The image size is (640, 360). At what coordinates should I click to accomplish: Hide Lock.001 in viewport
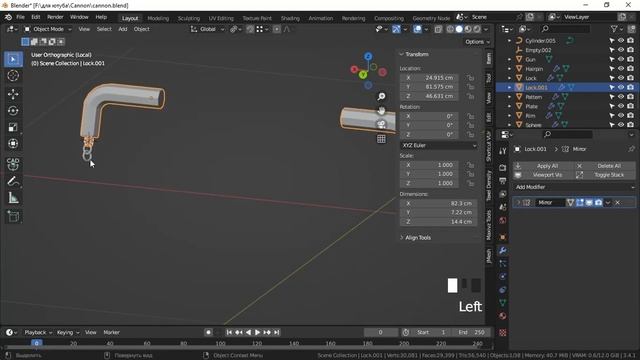(x=621, y=87)
